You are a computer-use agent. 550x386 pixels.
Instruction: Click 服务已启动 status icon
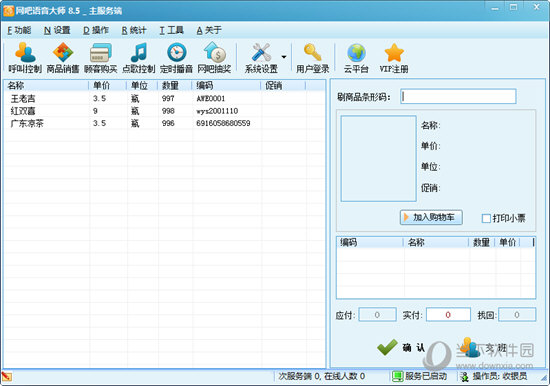(398, 377)
